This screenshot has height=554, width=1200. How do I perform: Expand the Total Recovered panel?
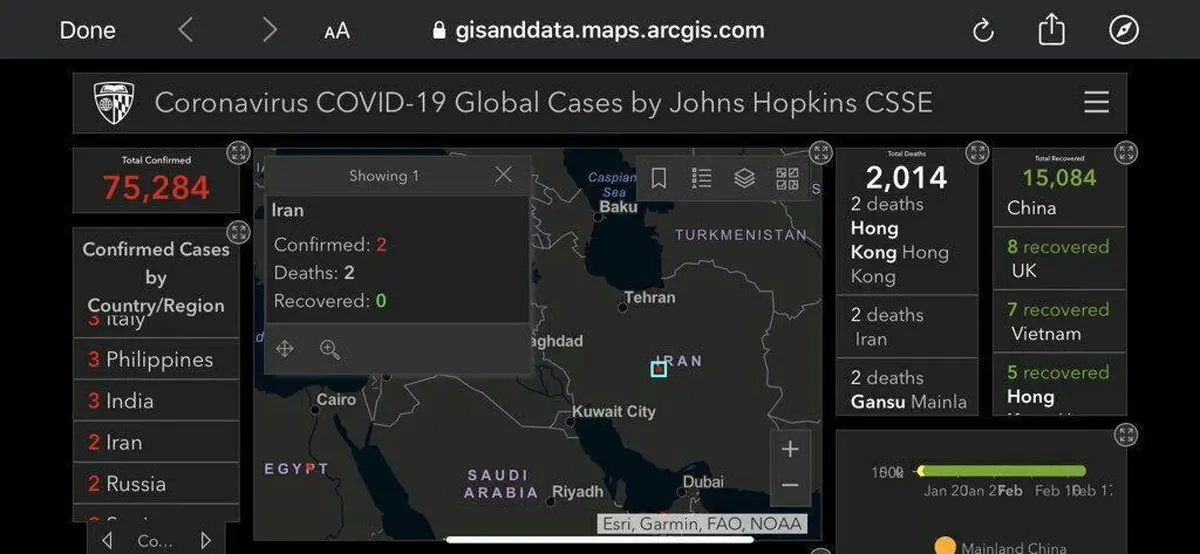(1126, 153)
